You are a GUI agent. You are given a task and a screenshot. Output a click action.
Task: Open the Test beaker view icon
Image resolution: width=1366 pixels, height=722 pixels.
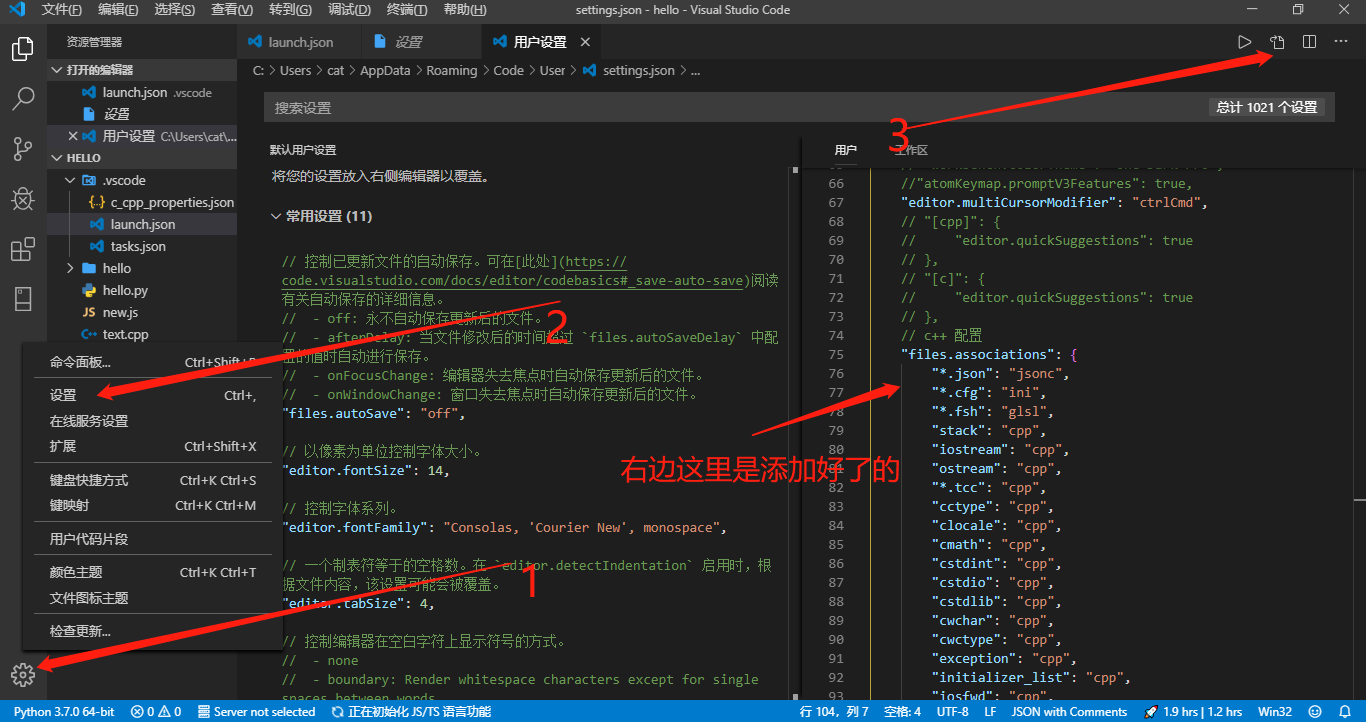pyautogui.click(x=23, y=299)
